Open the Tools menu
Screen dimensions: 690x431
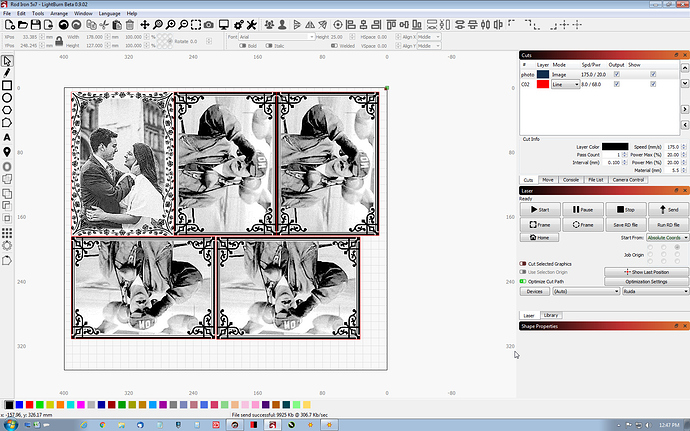pos(38,14)
